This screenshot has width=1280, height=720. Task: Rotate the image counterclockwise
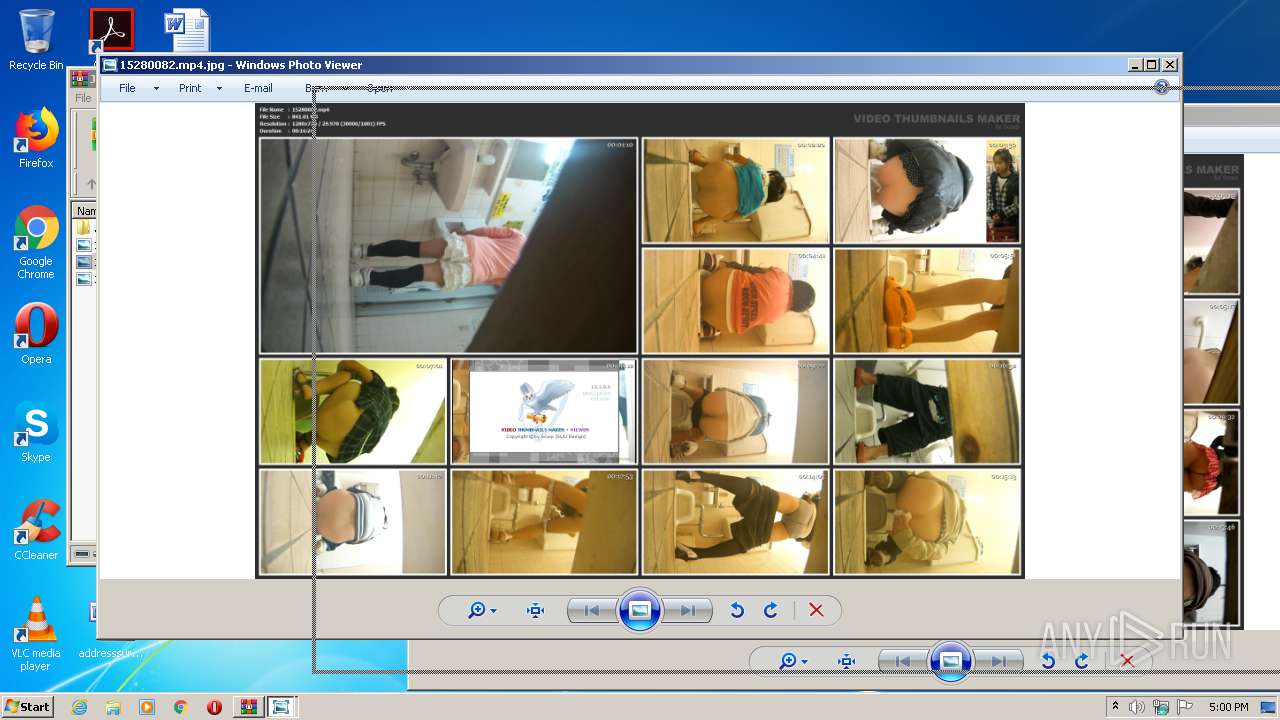point(737,610)
